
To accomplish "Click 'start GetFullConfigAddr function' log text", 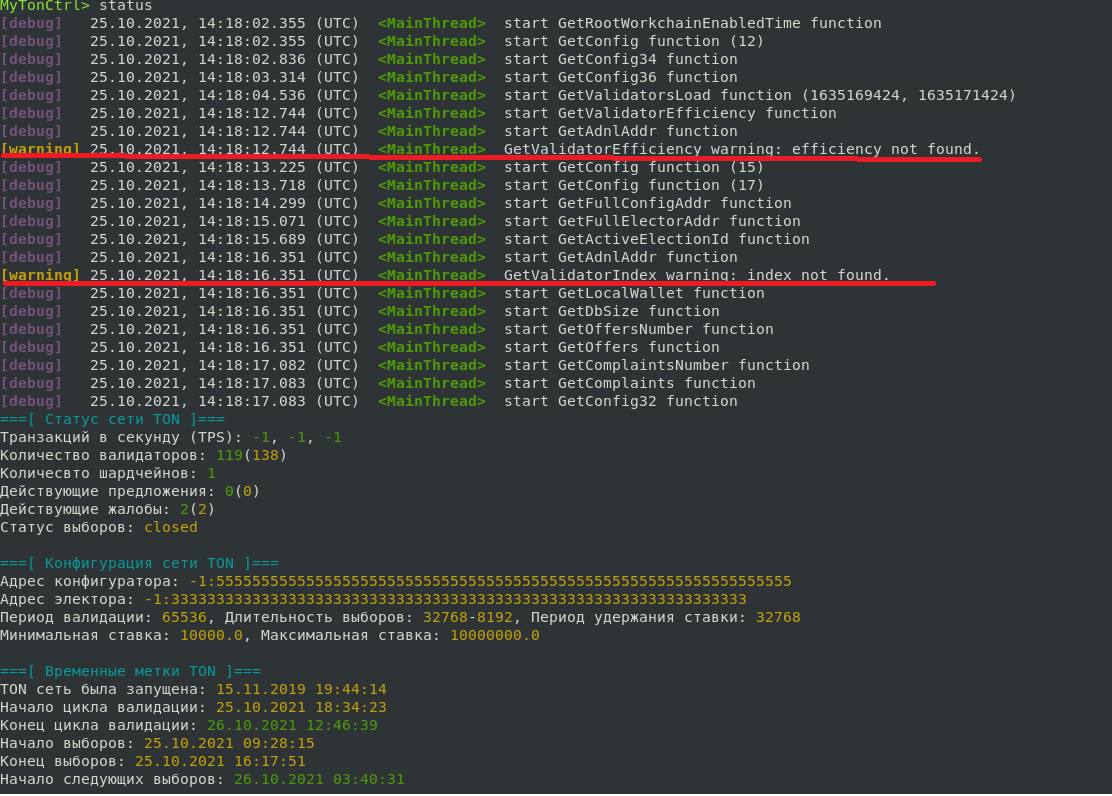I will tap(647, 204).
